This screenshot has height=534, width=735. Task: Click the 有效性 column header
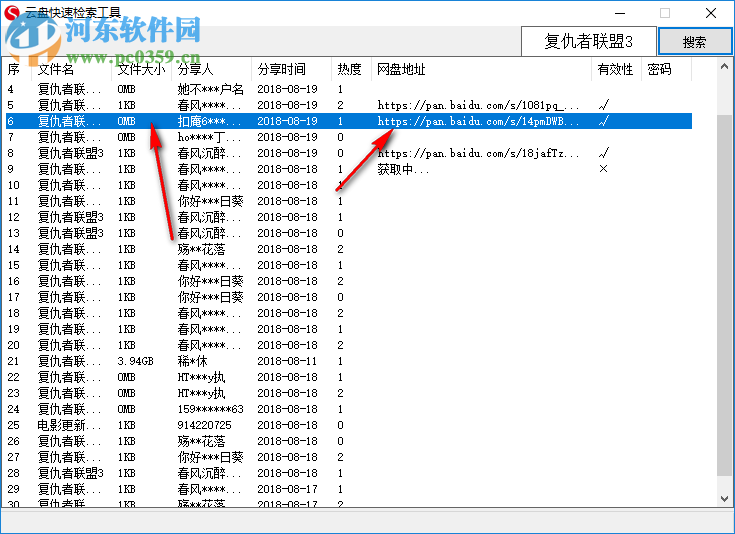616,69
